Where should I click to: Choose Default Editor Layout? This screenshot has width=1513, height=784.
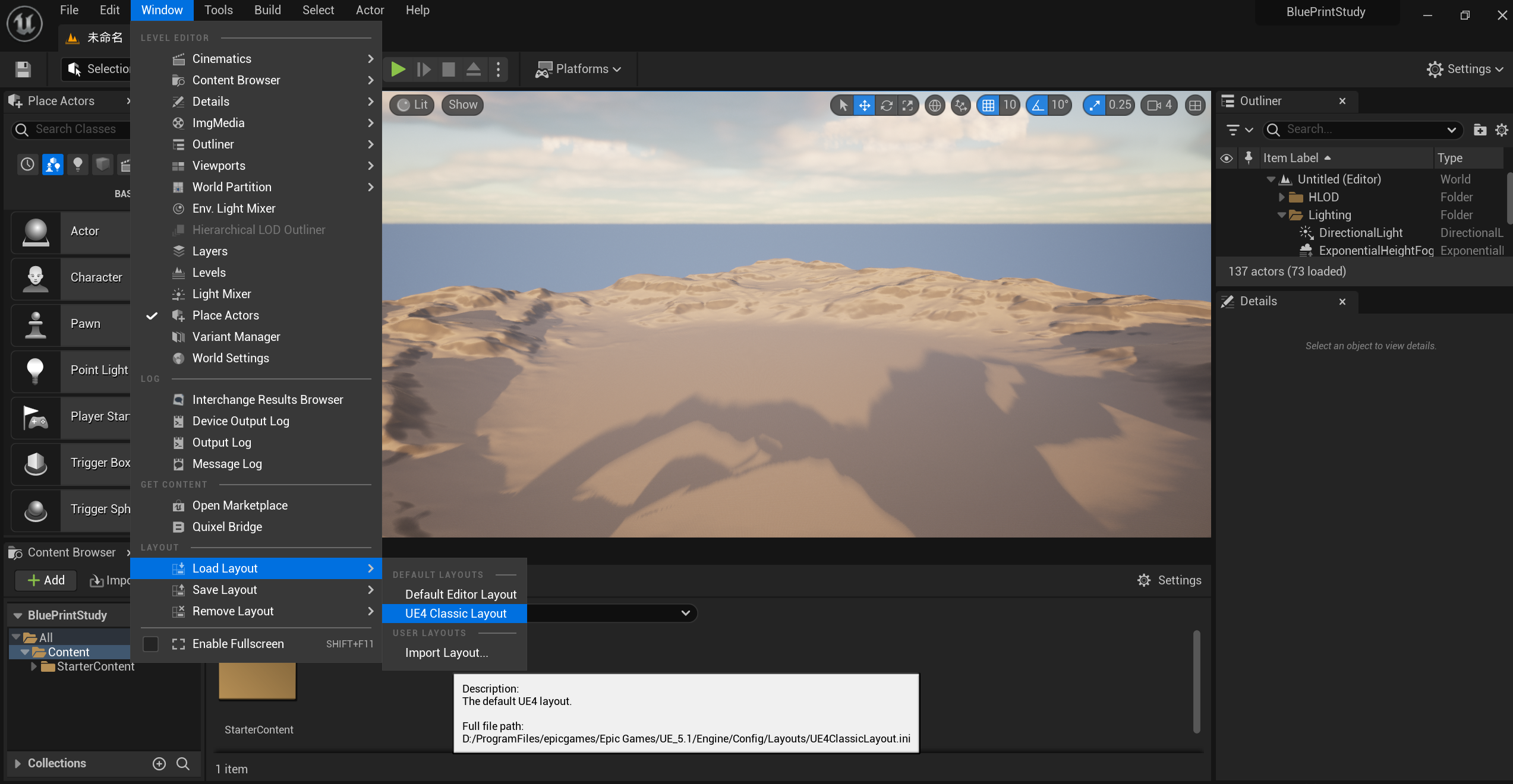point(455,595)
